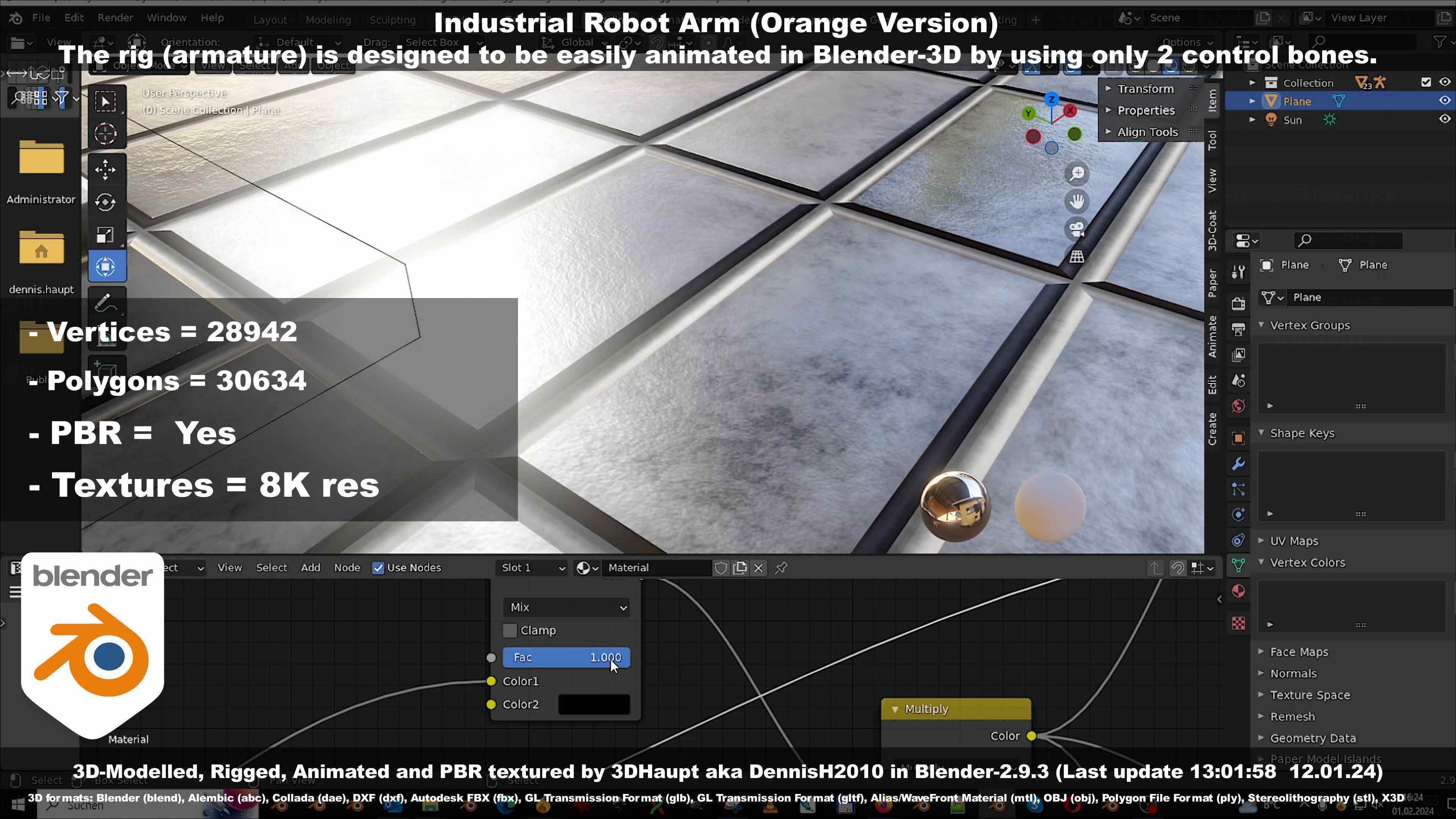Open the Mix blend type dropdown
The height and width of the screenshot is (819, 1456).
pos(566,607)
